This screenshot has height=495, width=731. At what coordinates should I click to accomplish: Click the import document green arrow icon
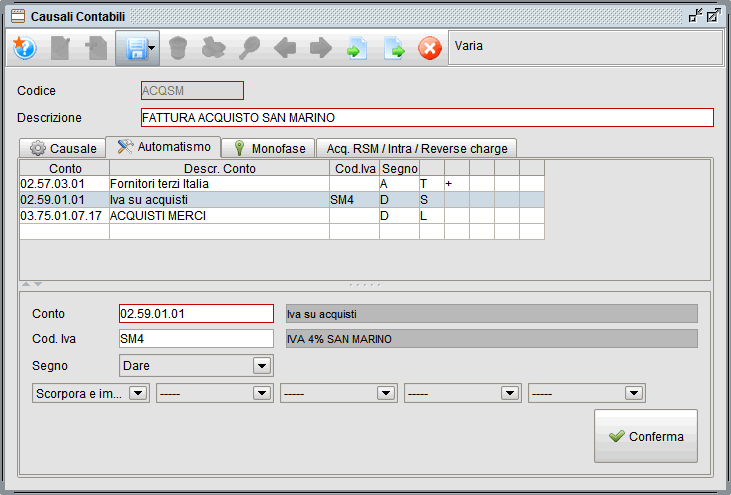tap(357, 48)
